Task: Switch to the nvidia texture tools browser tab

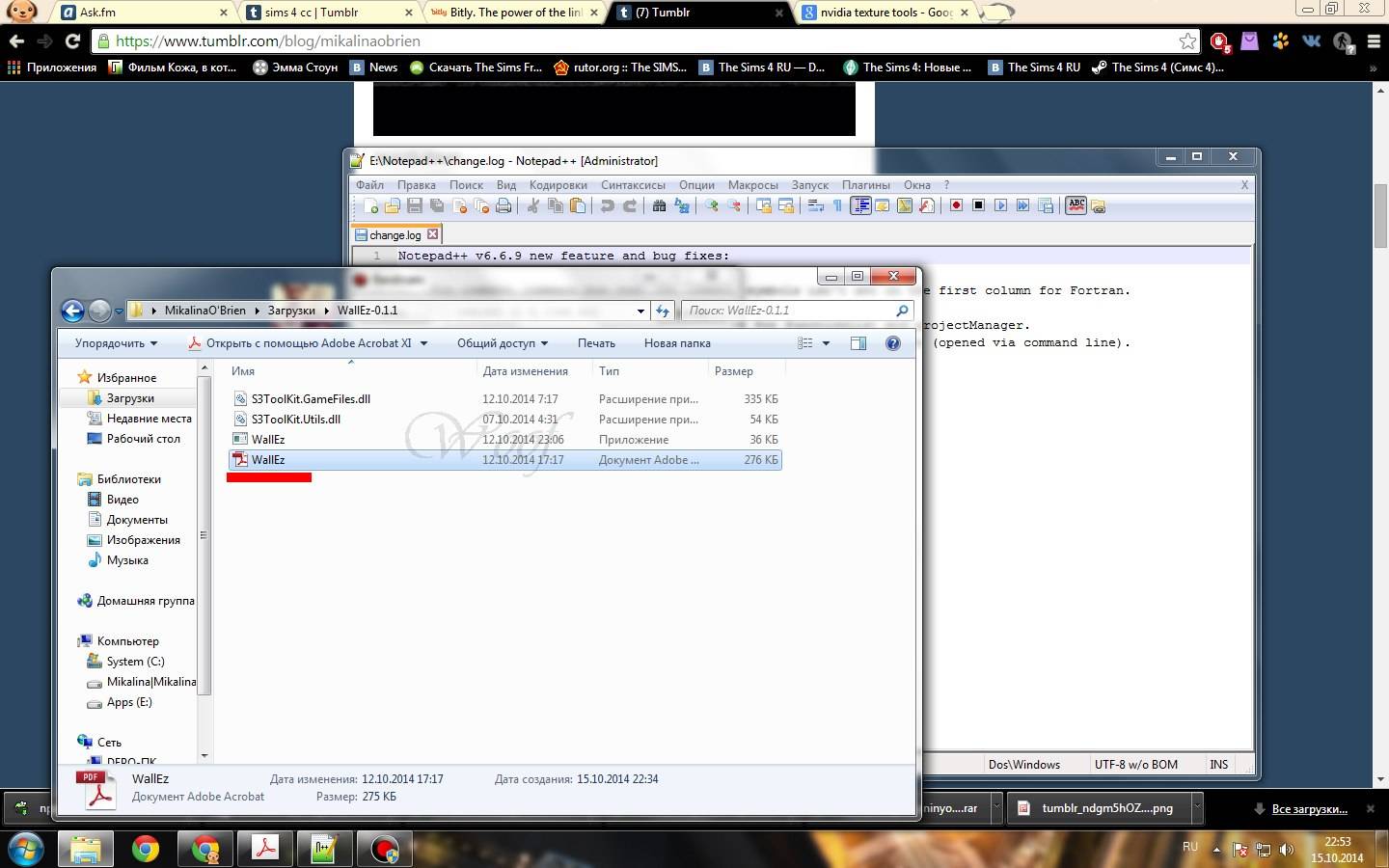Action: [885, 13]
